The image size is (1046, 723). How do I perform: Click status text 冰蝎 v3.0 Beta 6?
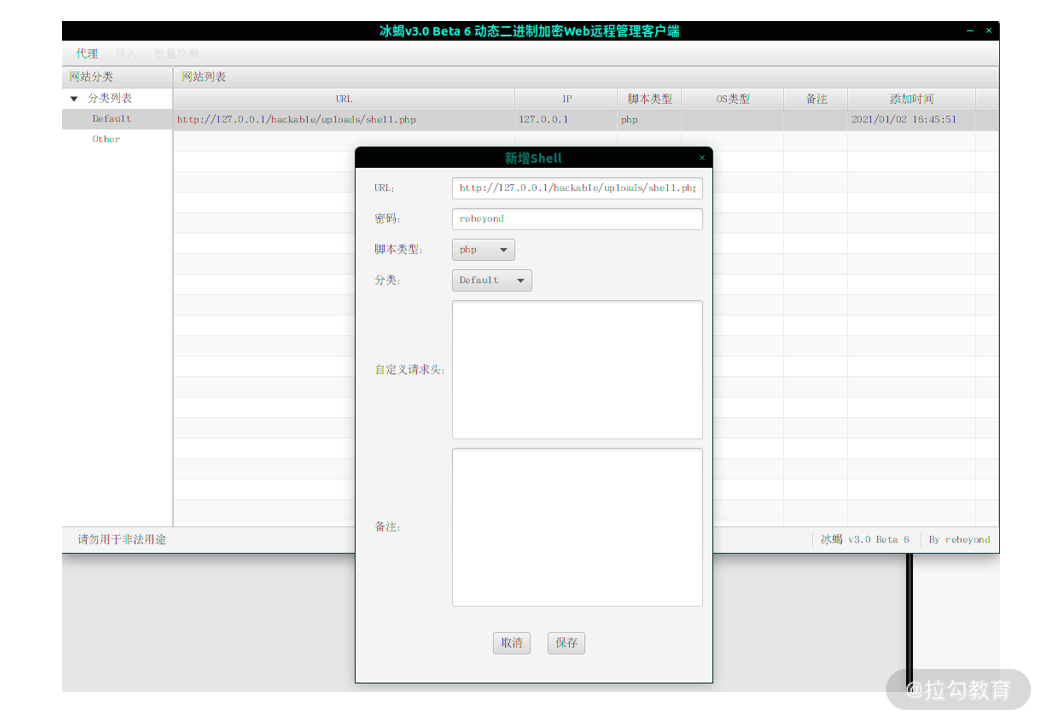865,539
